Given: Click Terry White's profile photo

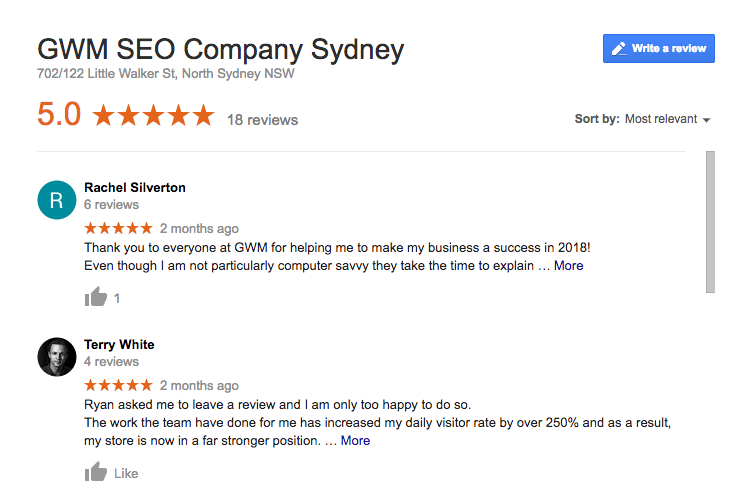Looking at the screenshot, I should pos(56,356).
